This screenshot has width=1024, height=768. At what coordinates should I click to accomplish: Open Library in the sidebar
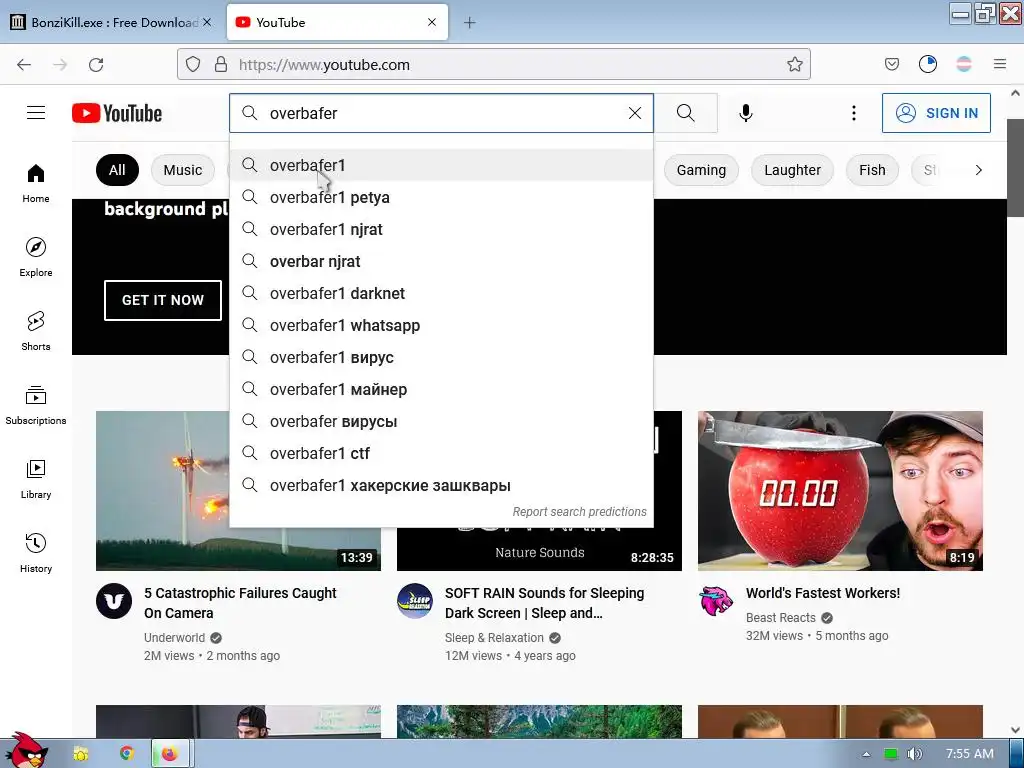coord(36,479)
